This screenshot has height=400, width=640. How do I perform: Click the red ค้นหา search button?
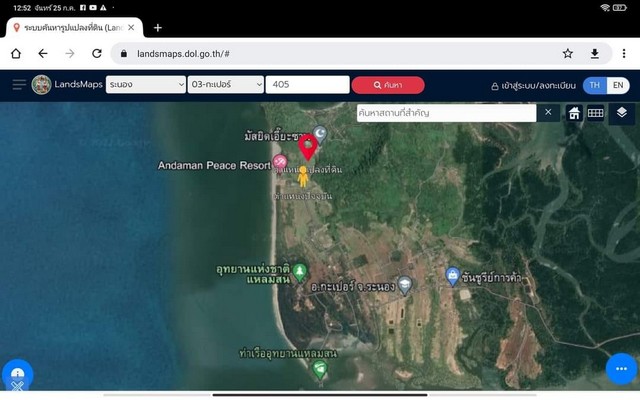coord(388,85)
